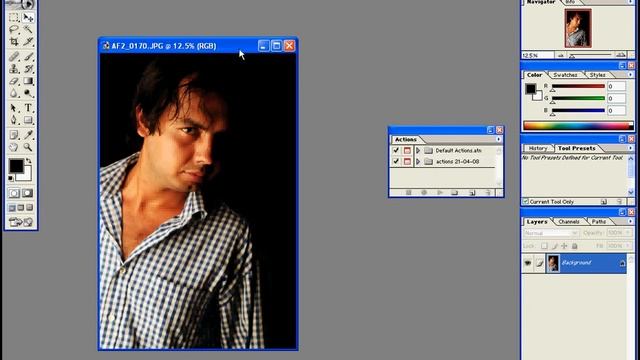Toggle dialog icon for actions 21-04-08
Image resolution: width=640 pixels, height=360 pixels.
pyautogui.click(x=407, y=162)
